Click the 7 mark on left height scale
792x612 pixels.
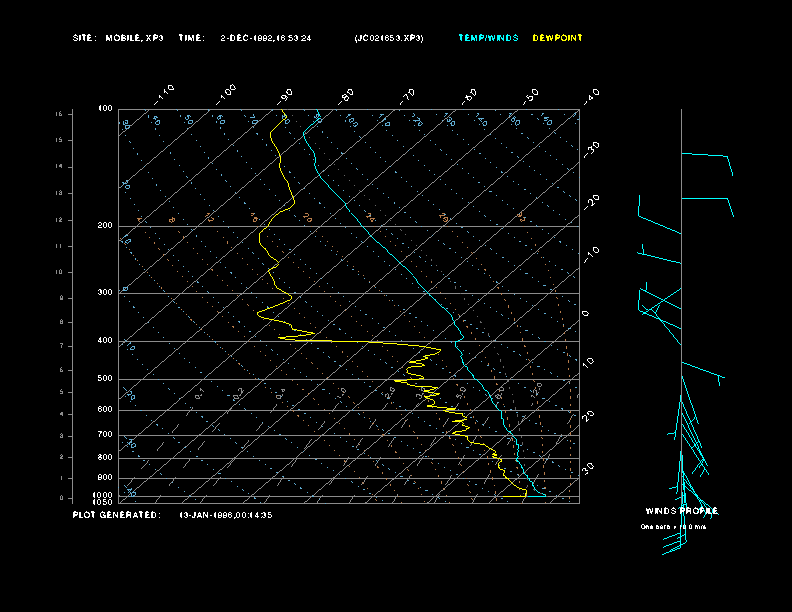[x=61, y=346]
